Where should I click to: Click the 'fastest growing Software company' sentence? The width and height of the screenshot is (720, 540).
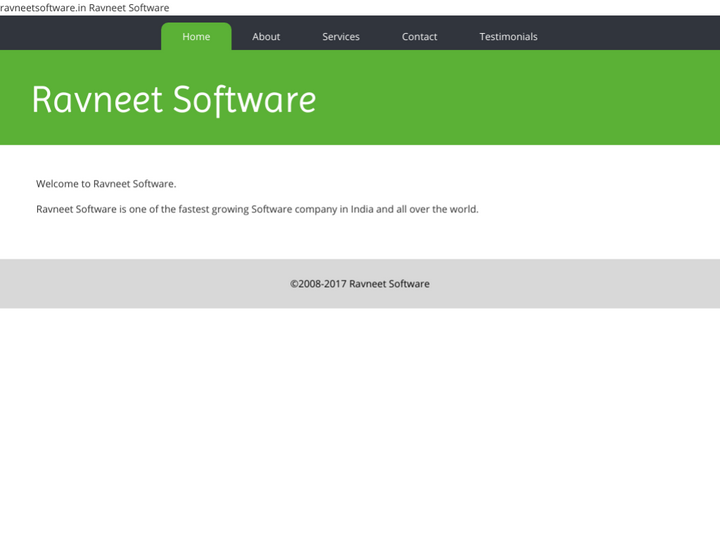pos(257,209)
